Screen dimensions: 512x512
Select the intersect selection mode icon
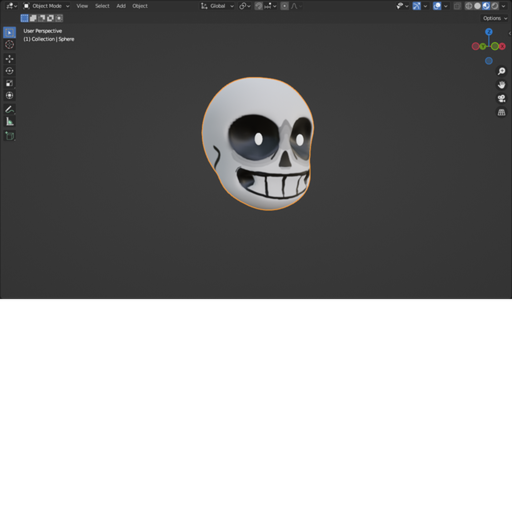point(59,18)
